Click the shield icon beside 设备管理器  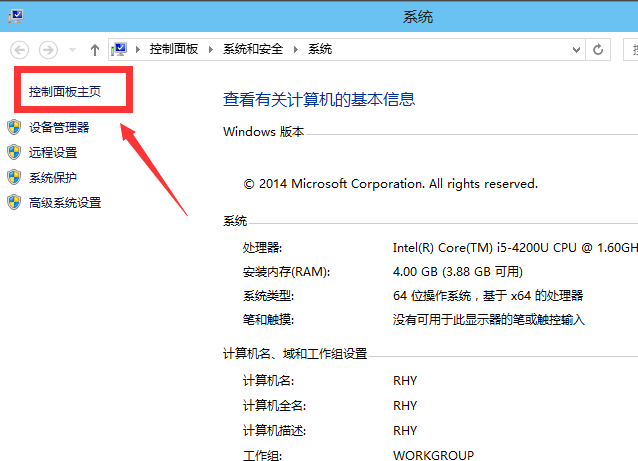14,127
